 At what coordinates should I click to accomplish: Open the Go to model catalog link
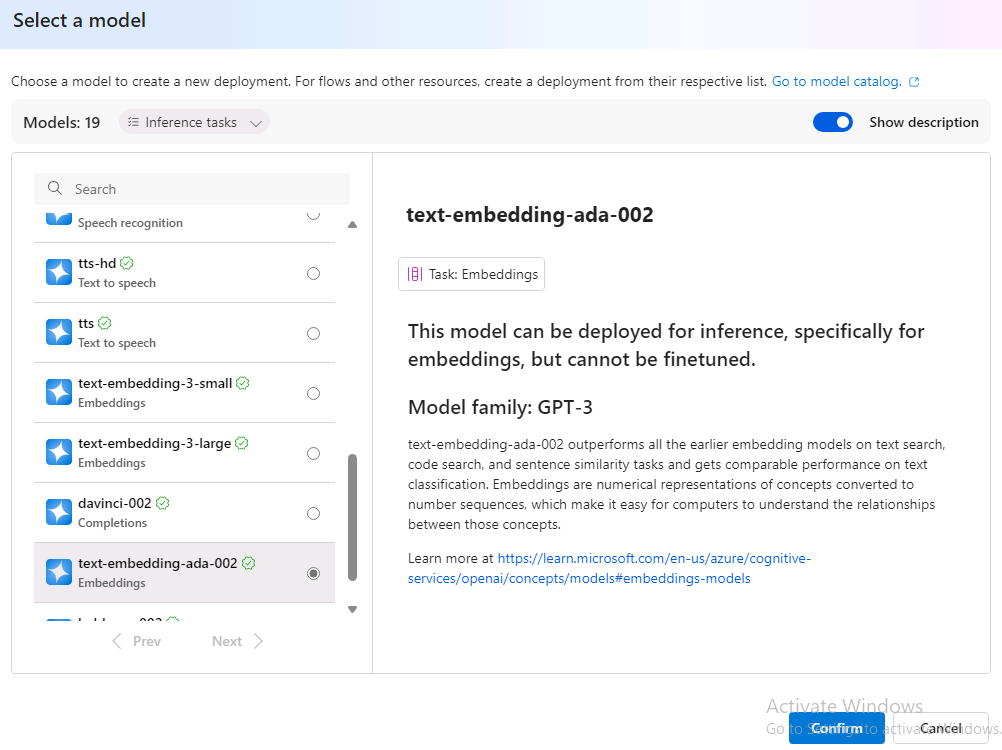click(x=836, y=81)
